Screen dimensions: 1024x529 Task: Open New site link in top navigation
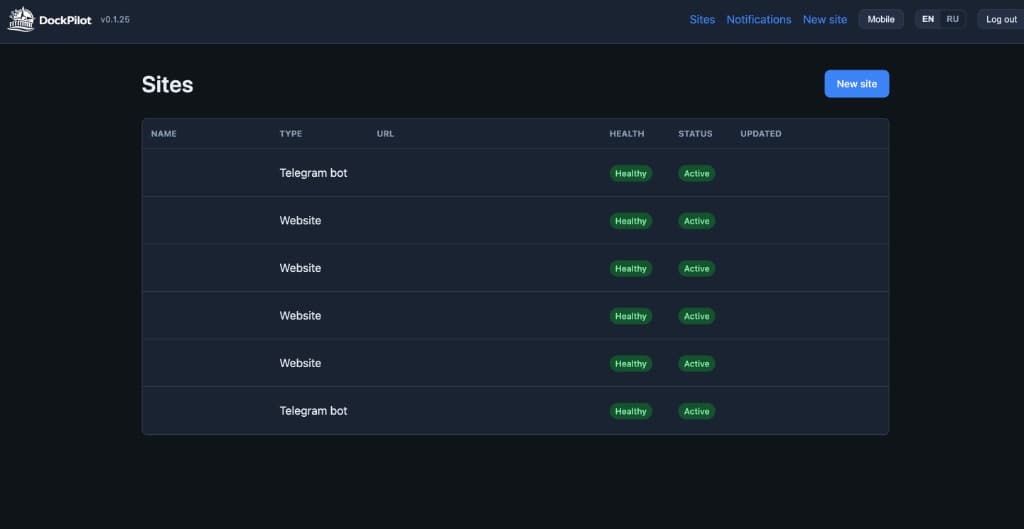[x=825, y=20]
